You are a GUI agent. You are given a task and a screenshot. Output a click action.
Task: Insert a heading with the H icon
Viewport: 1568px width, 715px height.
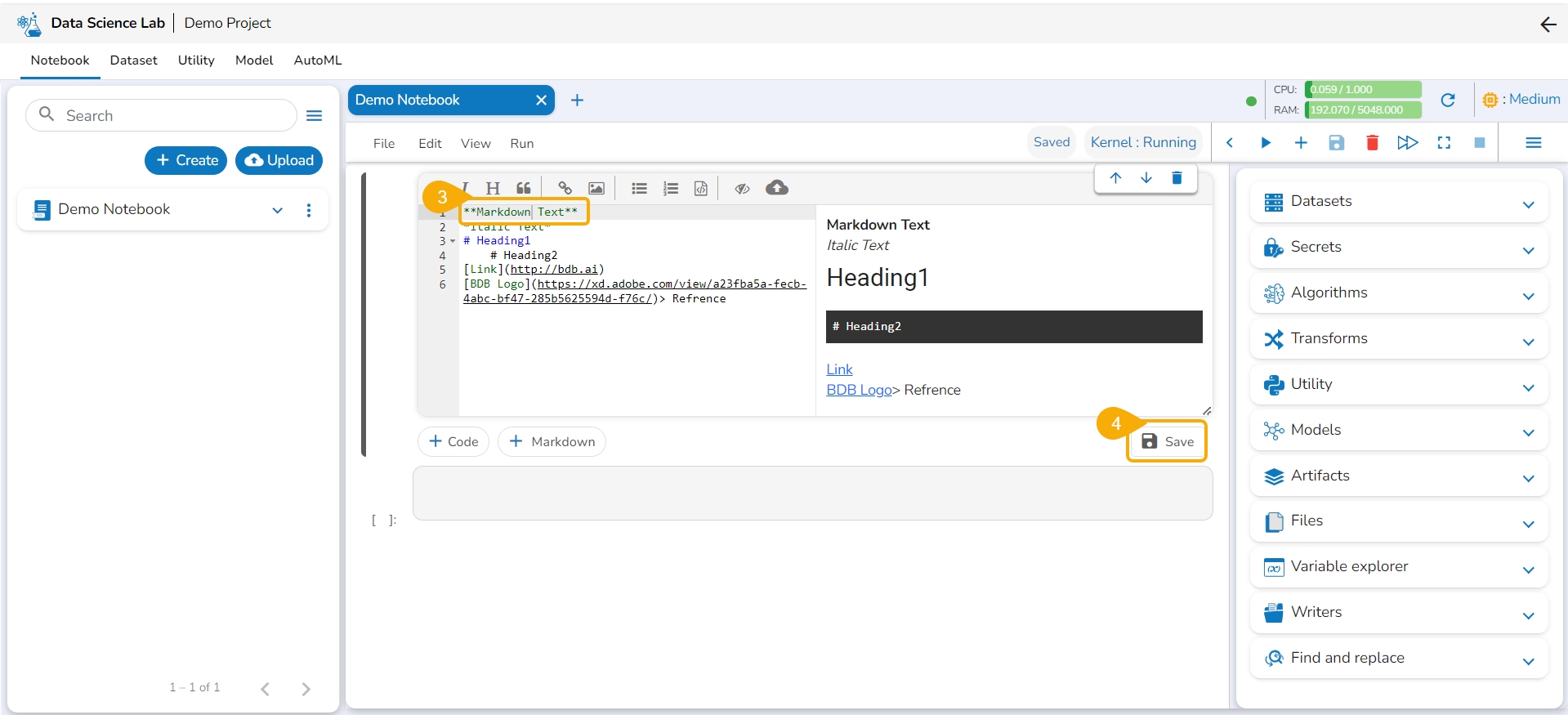click(x=493, y=189)
